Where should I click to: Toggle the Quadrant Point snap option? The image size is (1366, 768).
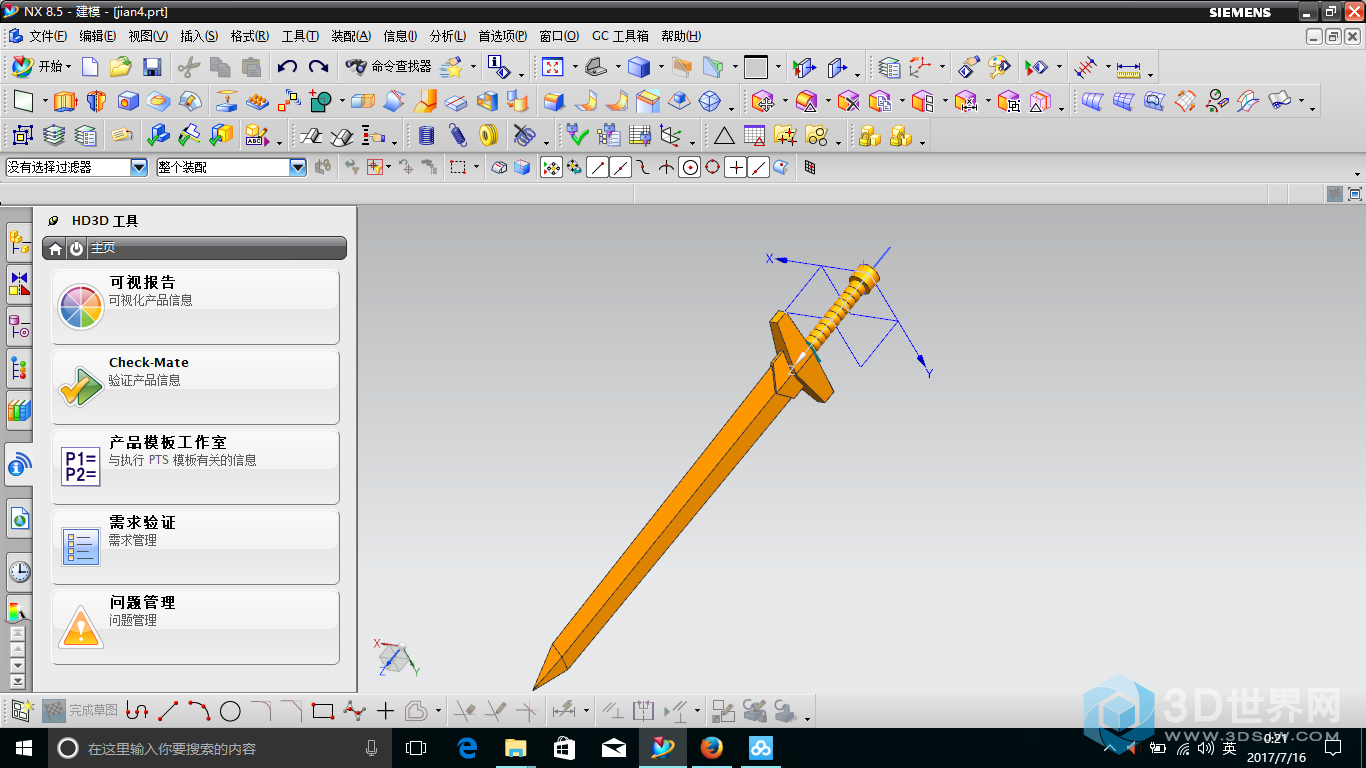(712, 168)
